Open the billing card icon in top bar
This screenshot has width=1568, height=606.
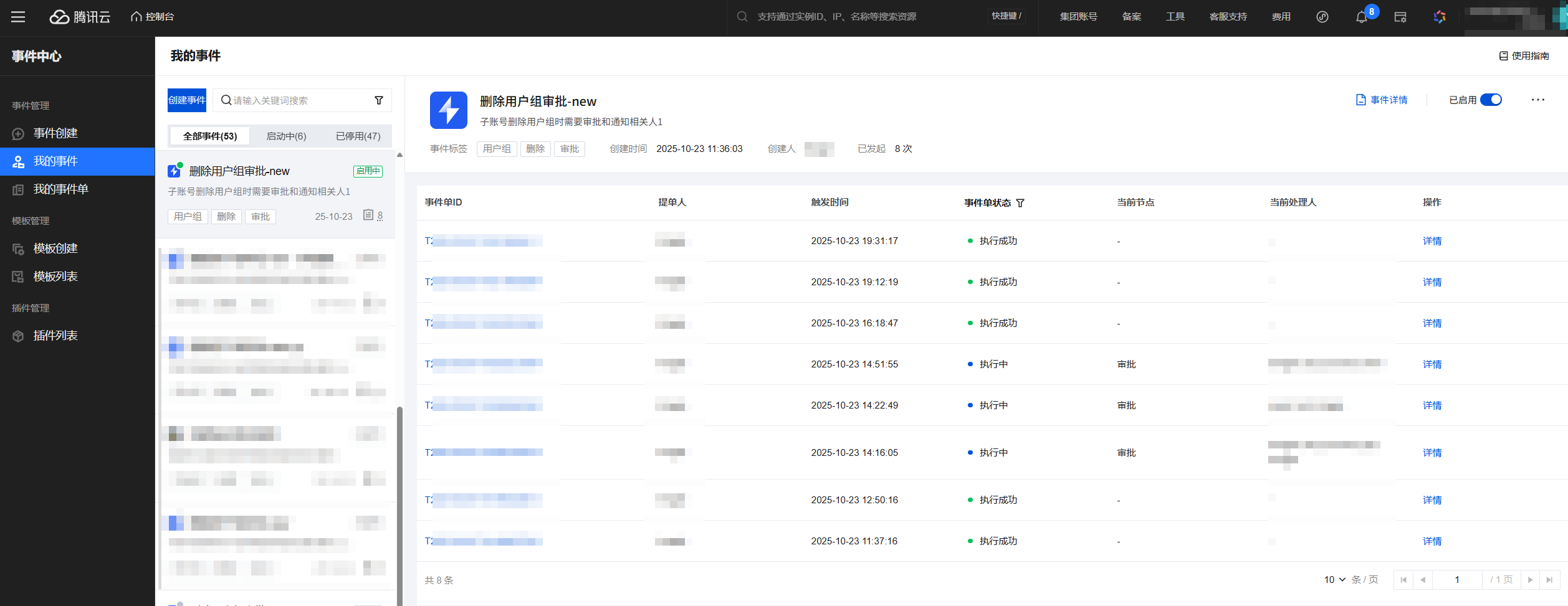pyautogui.click(x=1400, y=17)
